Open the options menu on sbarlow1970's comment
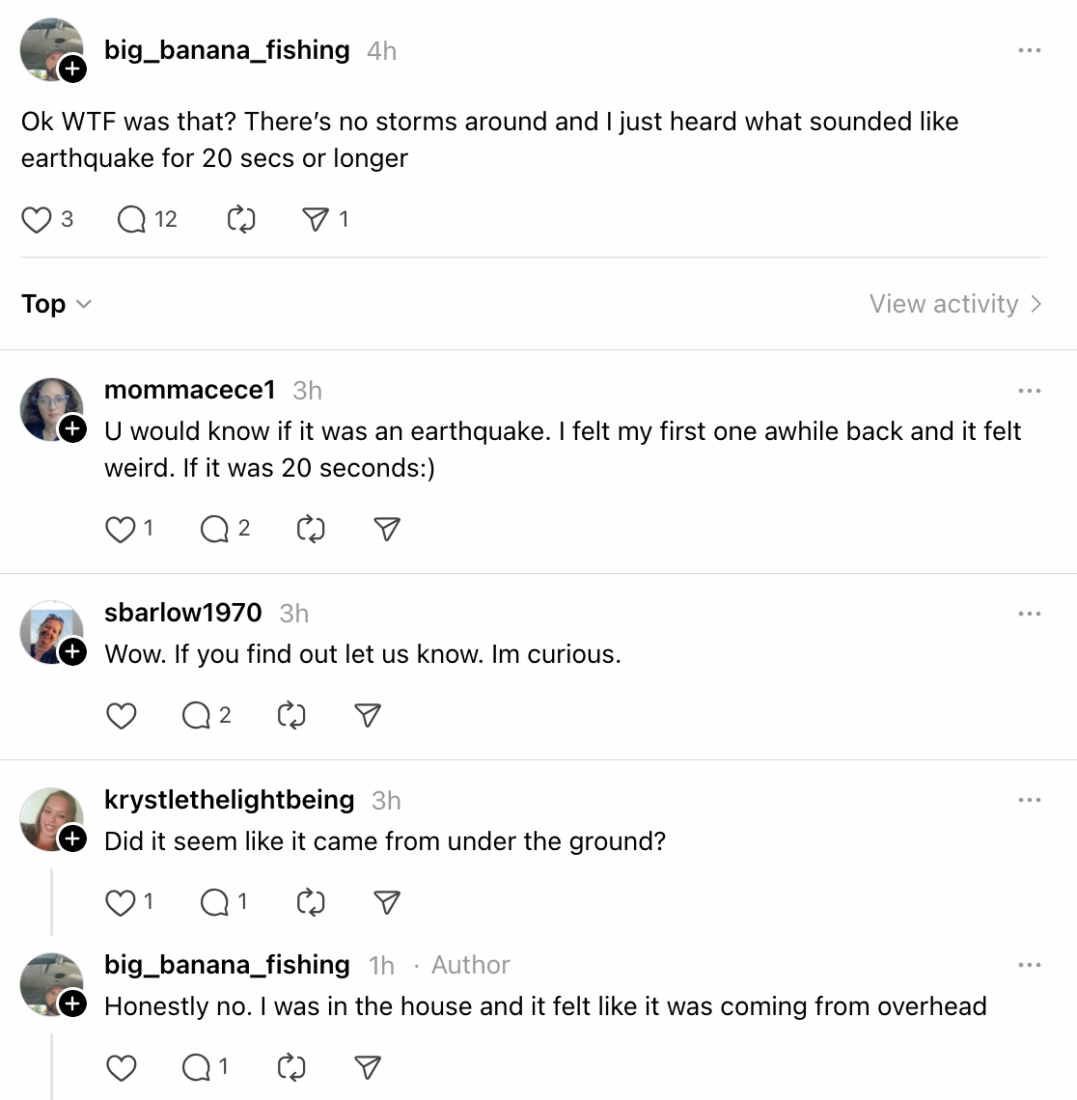 pyautogui.click(x=1029, y=613)
